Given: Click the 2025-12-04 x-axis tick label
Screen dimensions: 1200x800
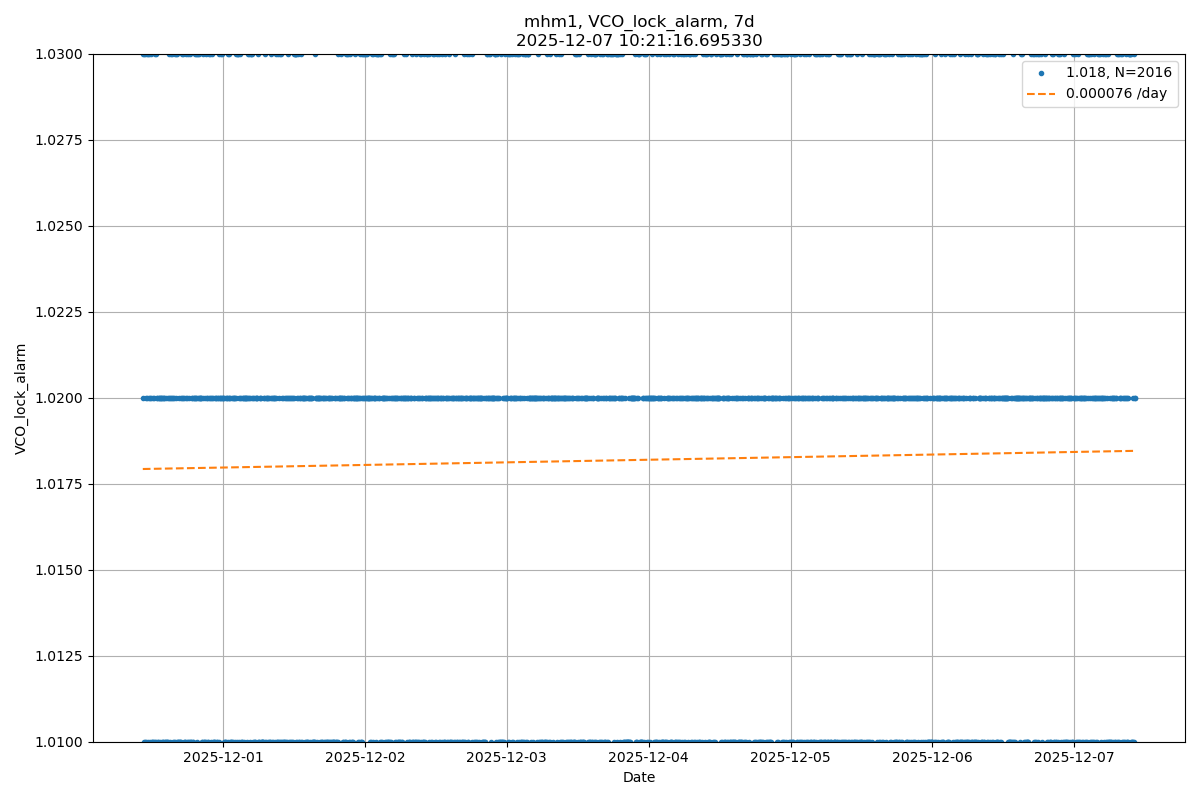Looking at the screenshot, I should pos(649,758).
